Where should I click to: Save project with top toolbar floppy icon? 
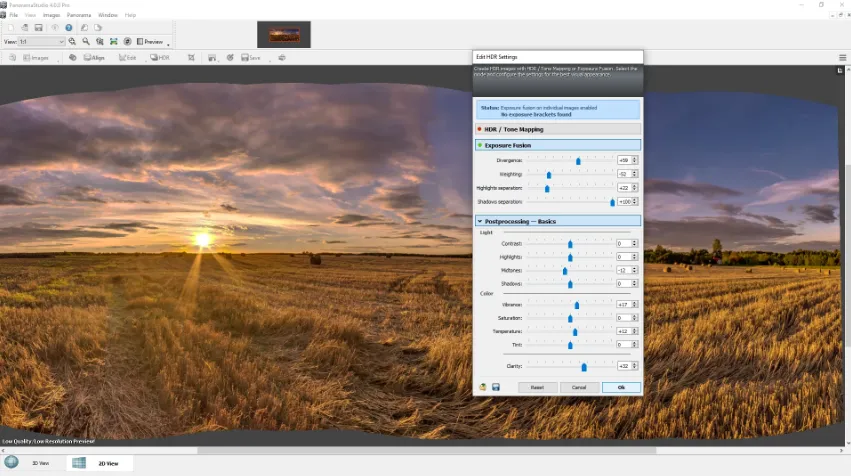click(39, 28)
